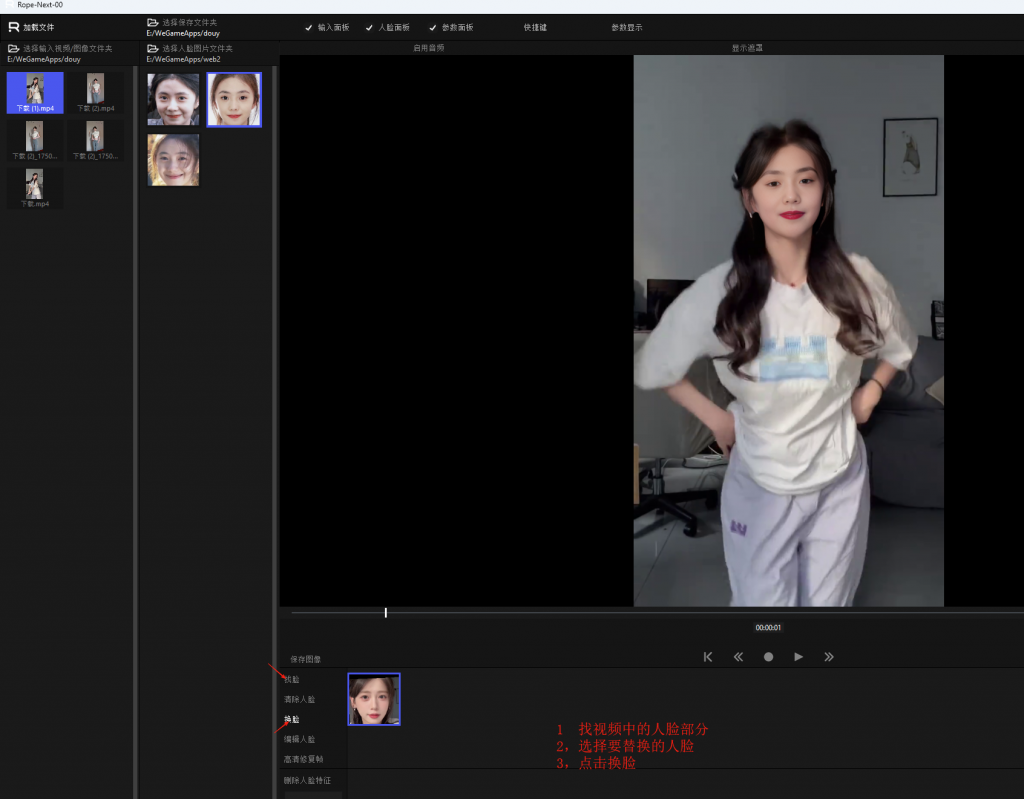Image resolution: width=1024 pixels, height=799 pixels.
Task: Click the white playhead marker on timeline
Action: click(x=386, y=613)
